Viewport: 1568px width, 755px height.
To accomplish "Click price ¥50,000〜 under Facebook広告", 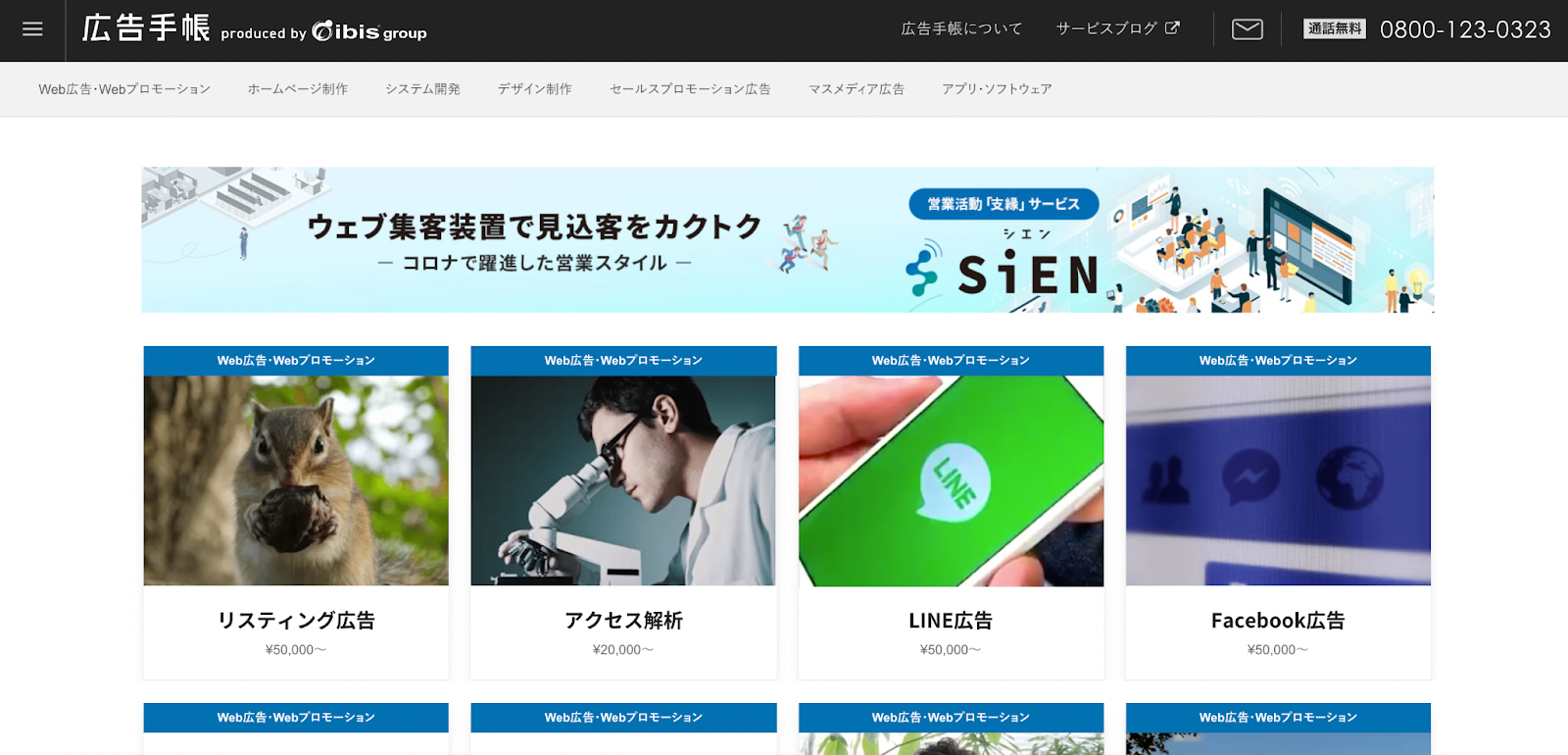I will coord(1278,650).
